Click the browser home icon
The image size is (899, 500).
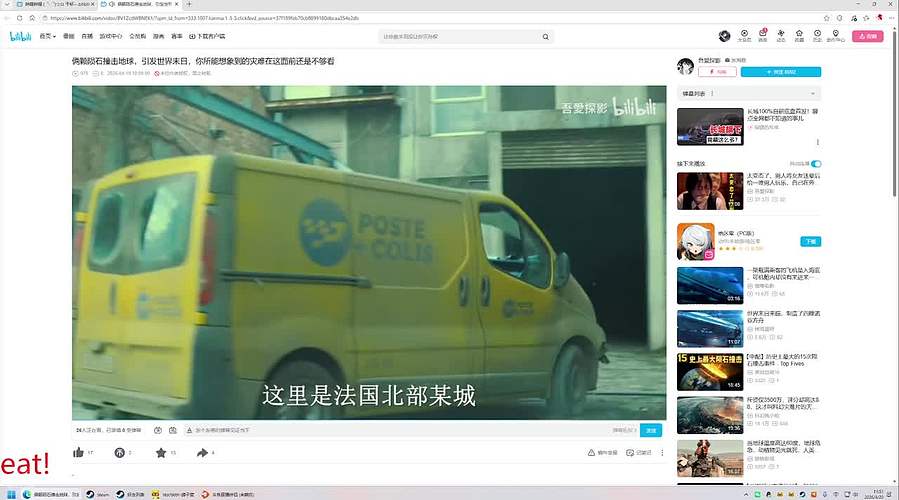pyautogui.click(x=32, y=18)
